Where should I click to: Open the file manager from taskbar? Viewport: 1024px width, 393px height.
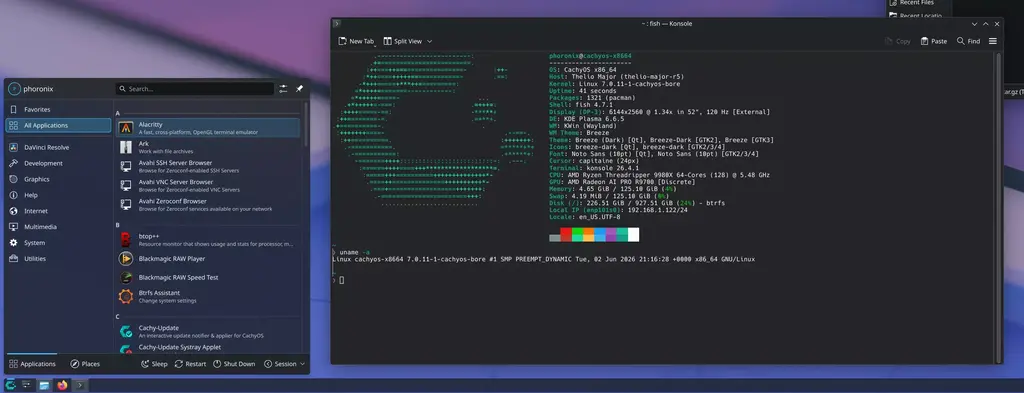[x=44, y=385]
